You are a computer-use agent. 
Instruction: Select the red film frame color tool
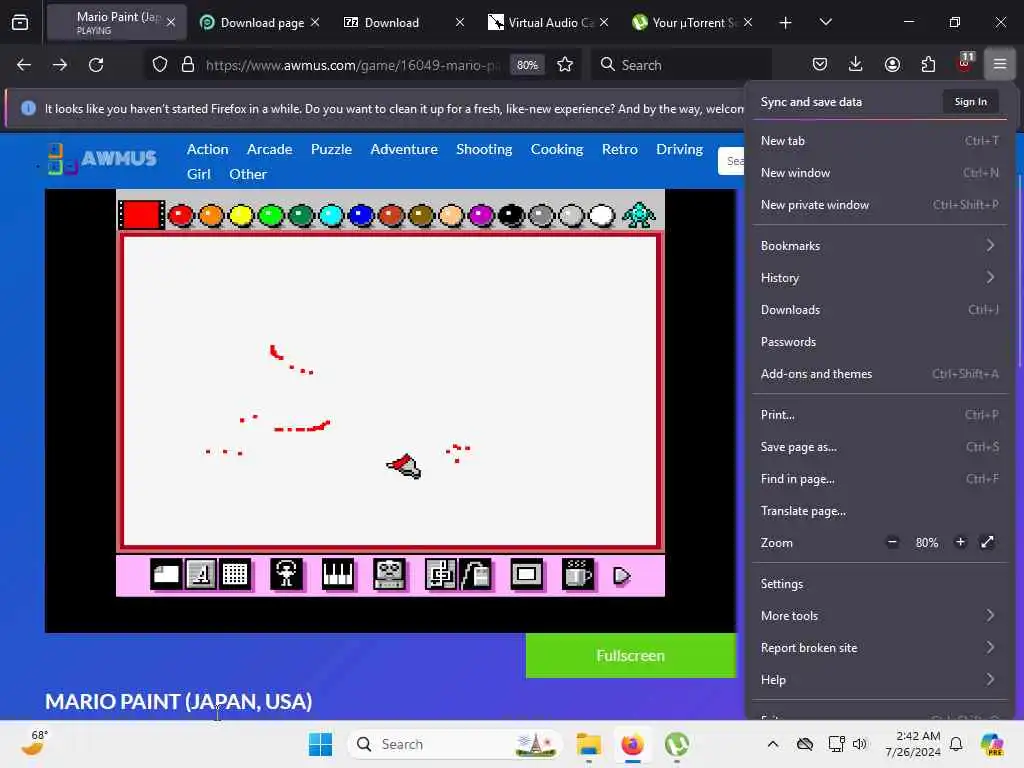coord(141,215)
